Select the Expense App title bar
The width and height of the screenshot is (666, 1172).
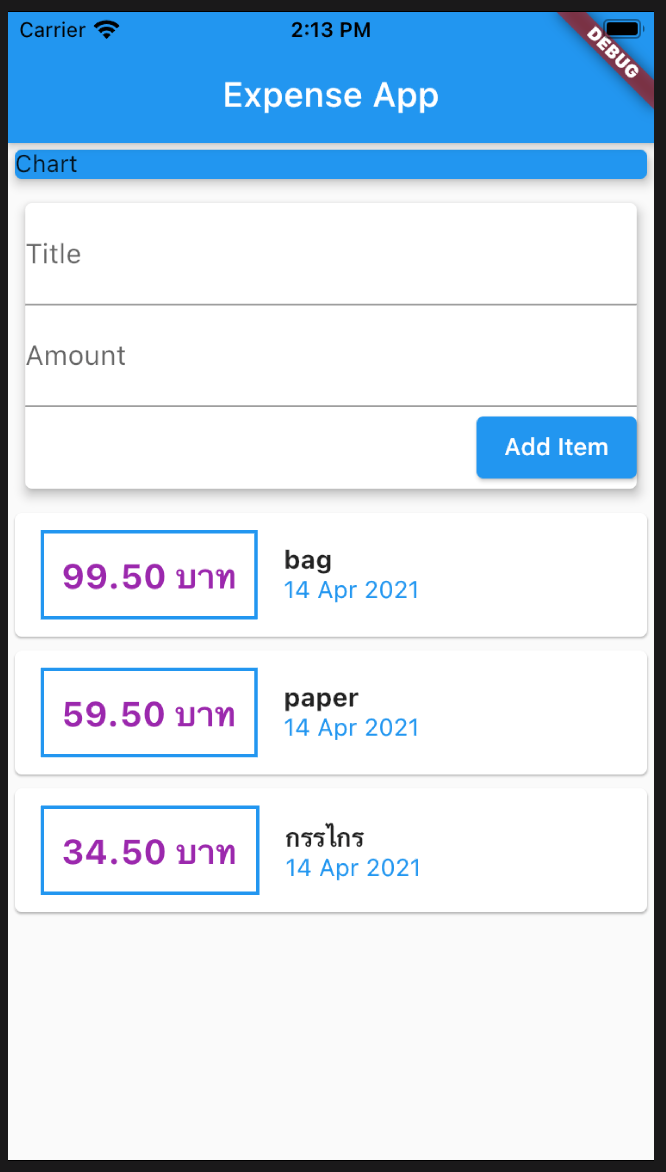tap(331, 95)
